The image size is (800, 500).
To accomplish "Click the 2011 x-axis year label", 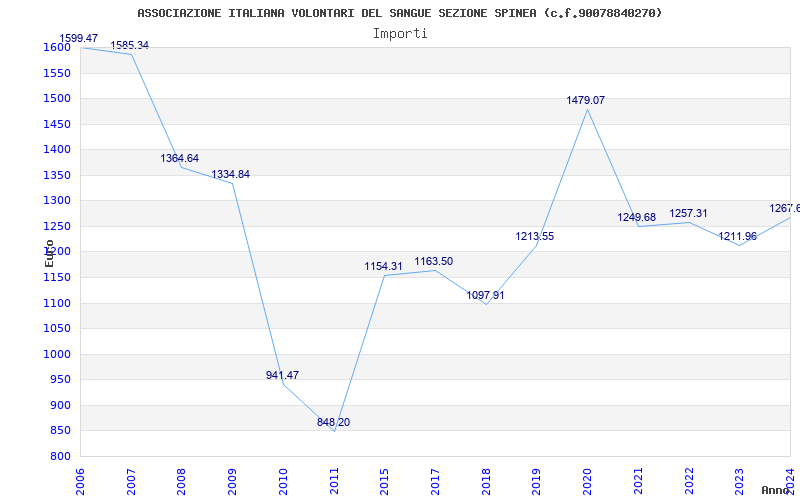I will pos(334,482).
